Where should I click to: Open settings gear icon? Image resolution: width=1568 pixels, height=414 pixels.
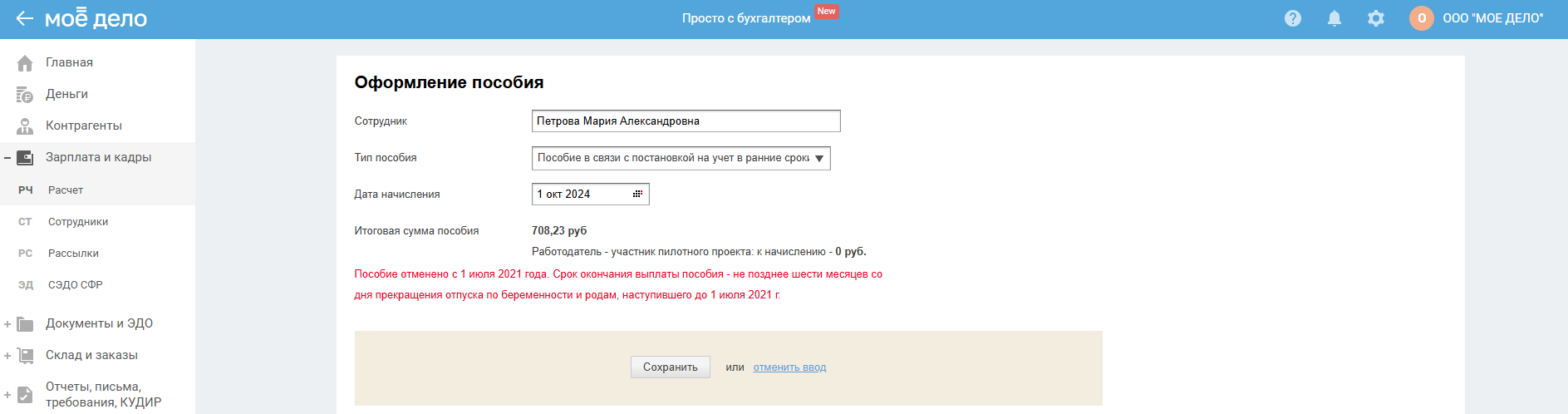pyautogui.click(x=1376, y=18)
